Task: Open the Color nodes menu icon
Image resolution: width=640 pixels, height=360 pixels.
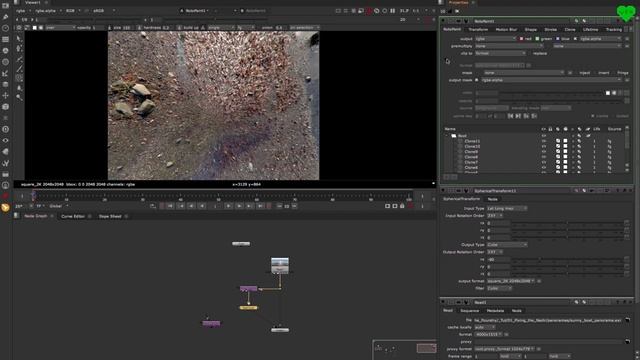Action: pos(5,51)
